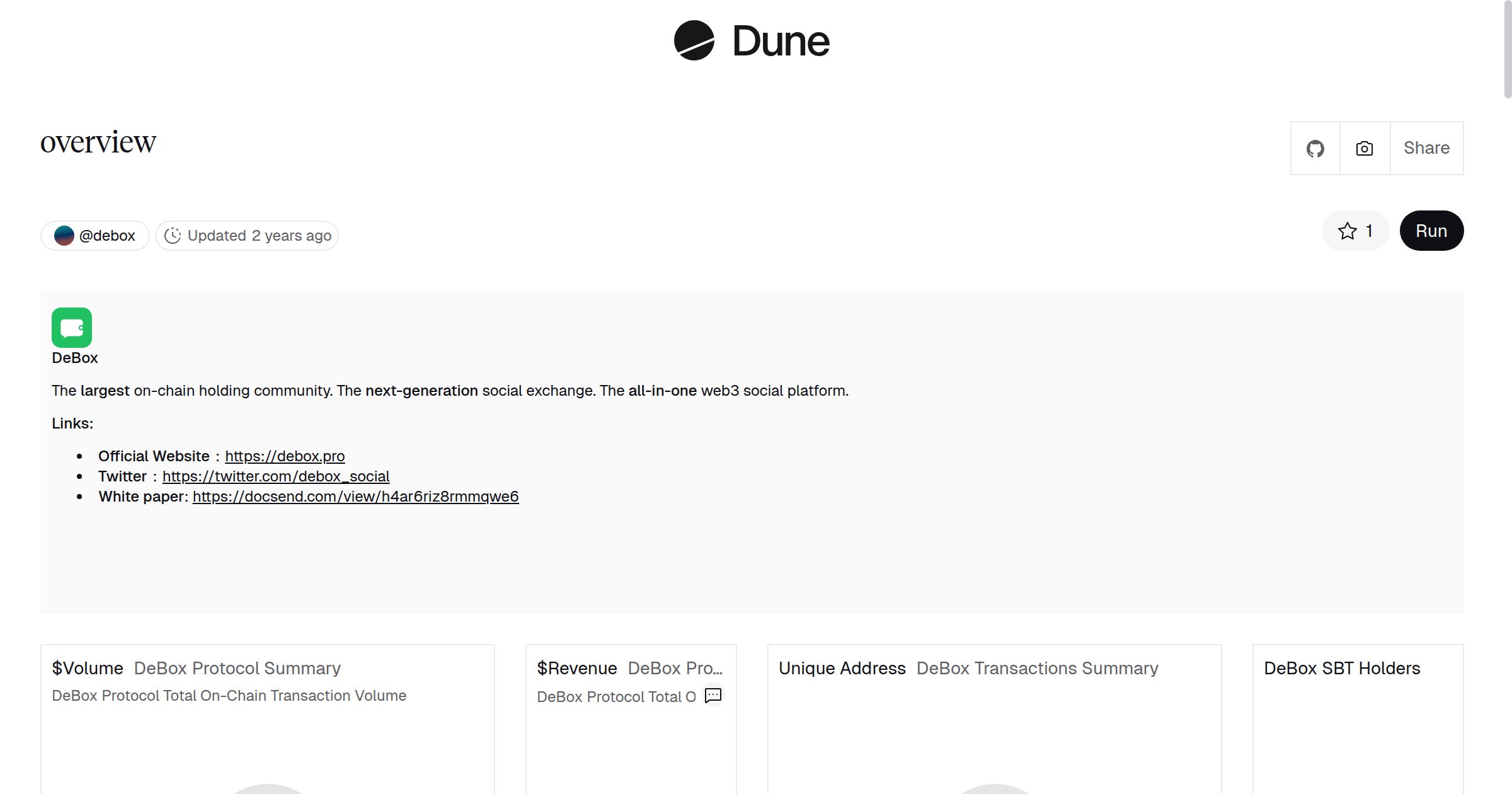Click the clock icon beside Updated

point(173,236)
